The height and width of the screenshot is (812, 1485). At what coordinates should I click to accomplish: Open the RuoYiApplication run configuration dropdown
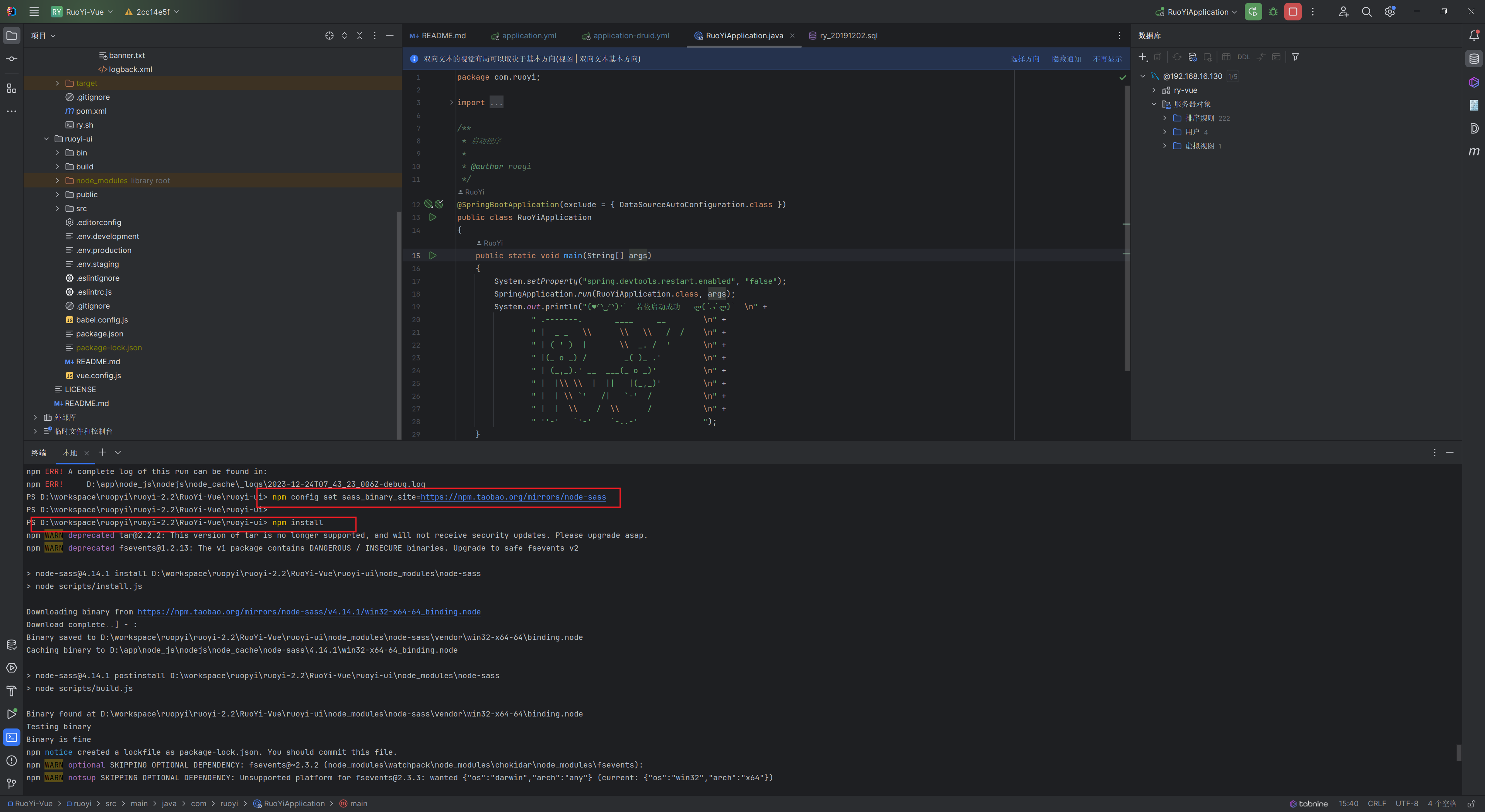(1197, 12)
